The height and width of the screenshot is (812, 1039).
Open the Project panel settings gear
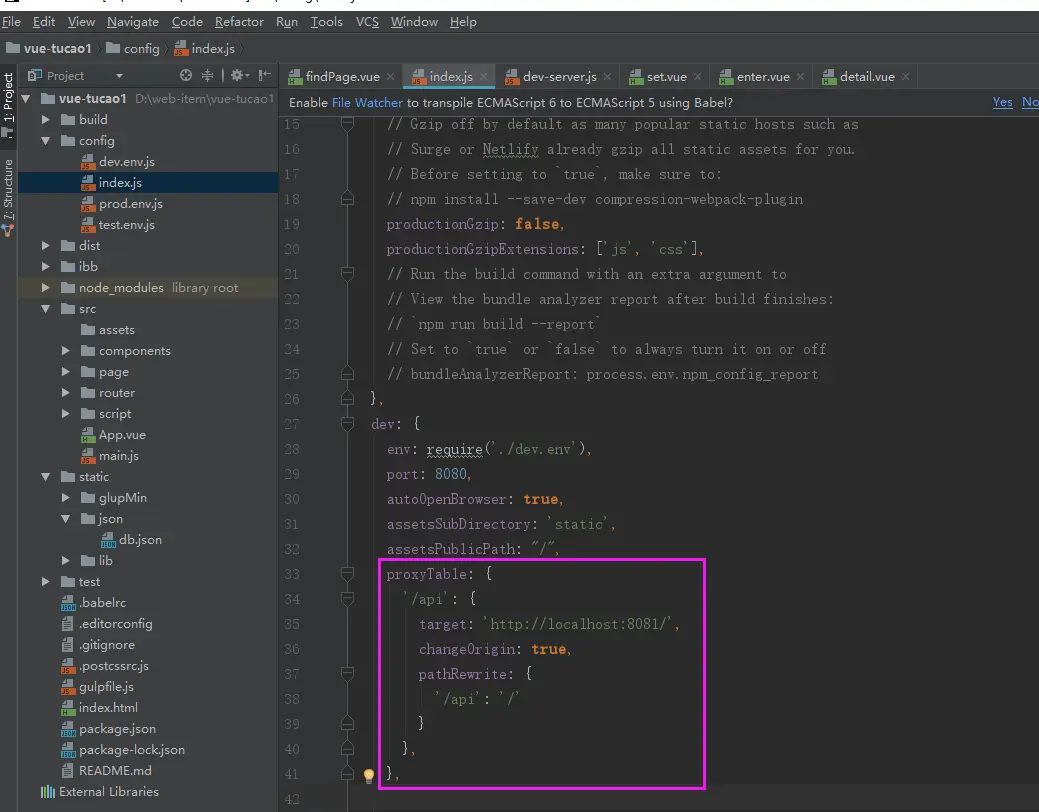[237, 76]
